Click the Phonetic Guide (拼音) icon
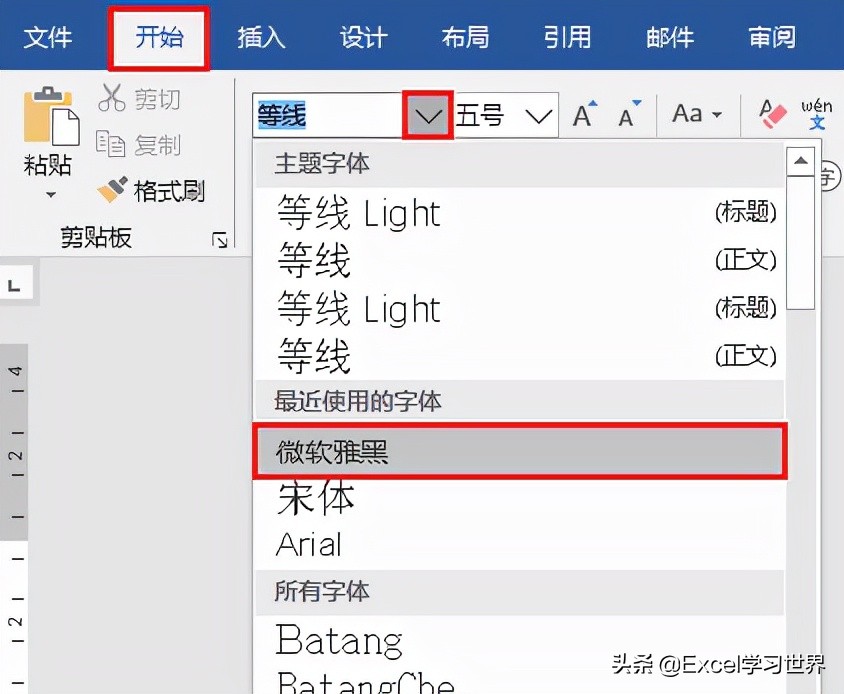The image size is (844, 694). coord(817,113)
